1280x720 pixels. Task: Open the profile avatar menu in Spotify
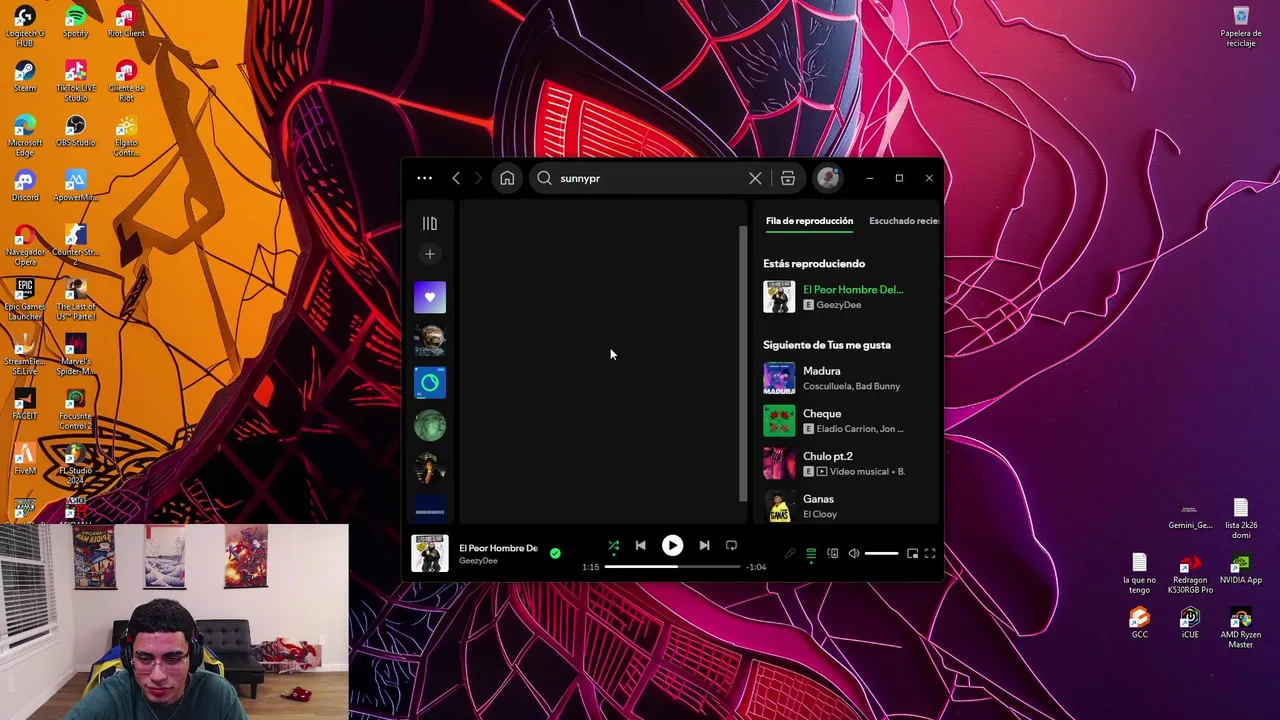pos(828,178)
